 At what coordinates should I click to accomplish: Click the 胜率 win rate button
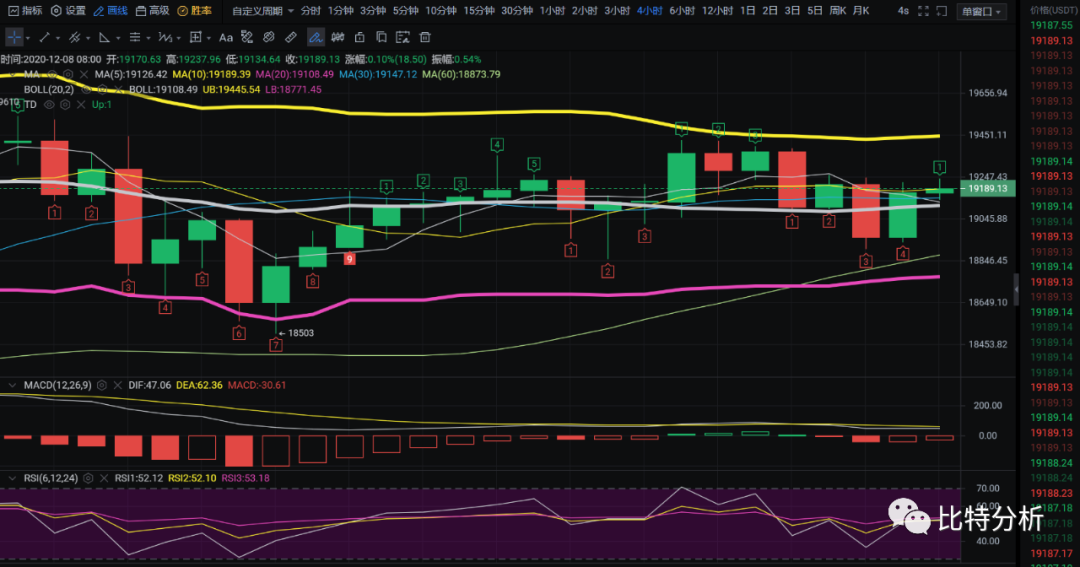pyautogui.click(x=194, y=11)
